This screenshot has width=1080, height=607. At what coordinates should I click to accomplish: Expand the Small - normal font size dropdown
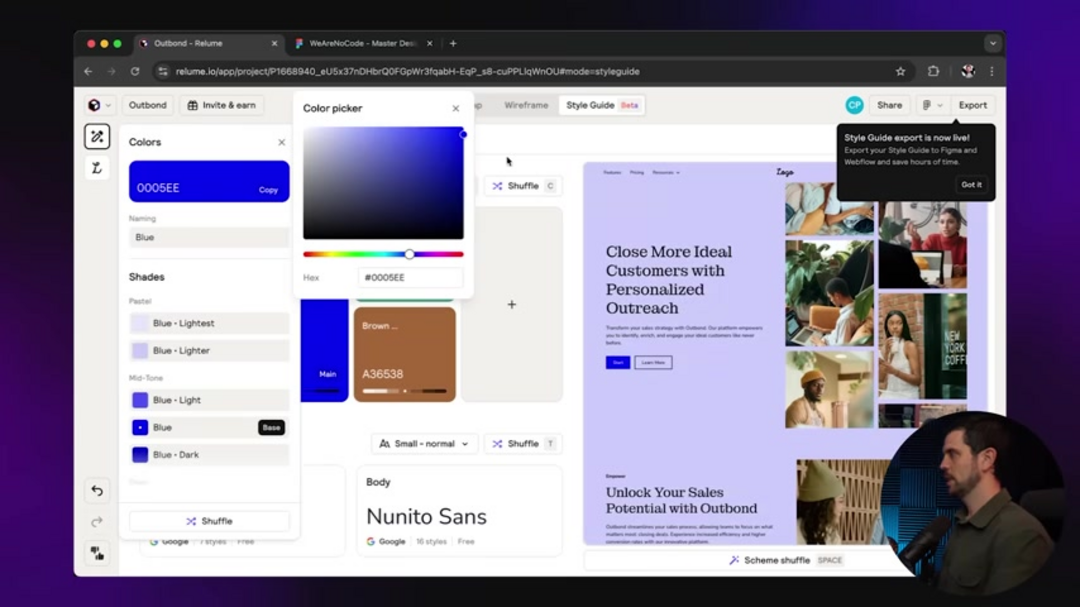424,443
